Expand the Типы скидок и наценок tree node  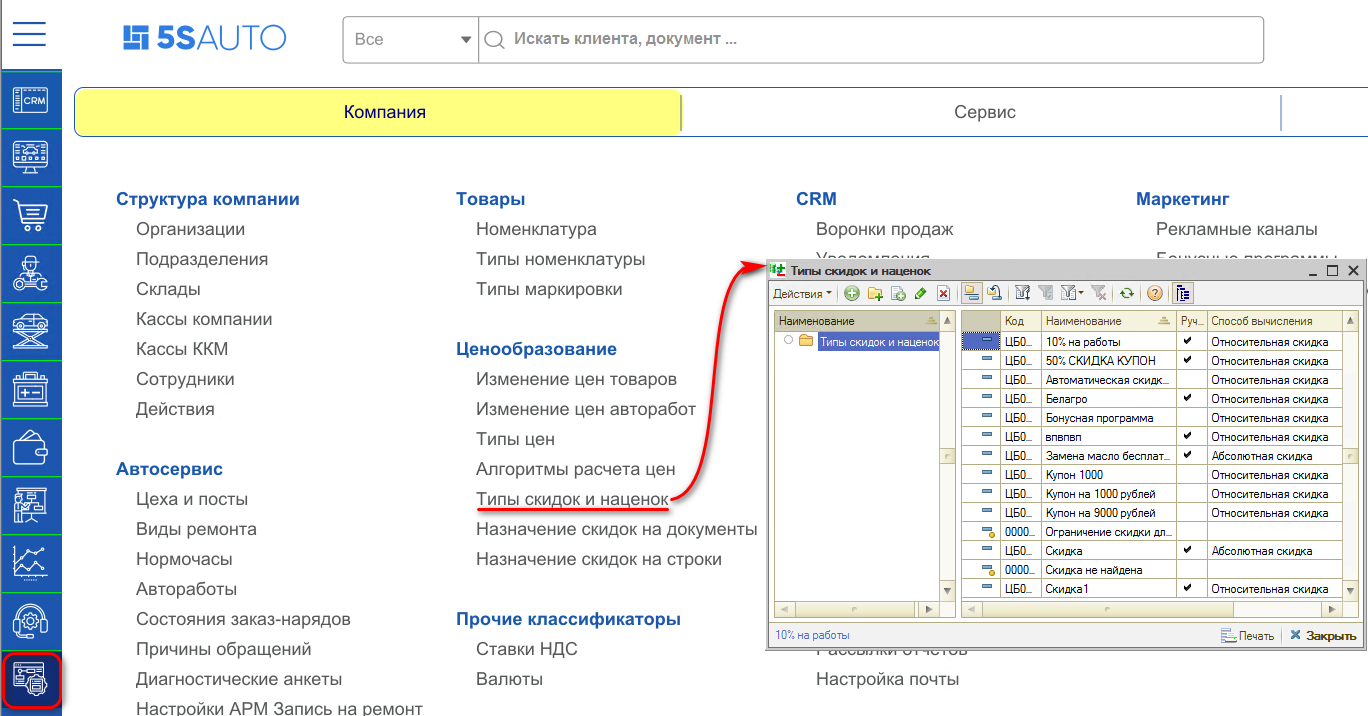789,341
